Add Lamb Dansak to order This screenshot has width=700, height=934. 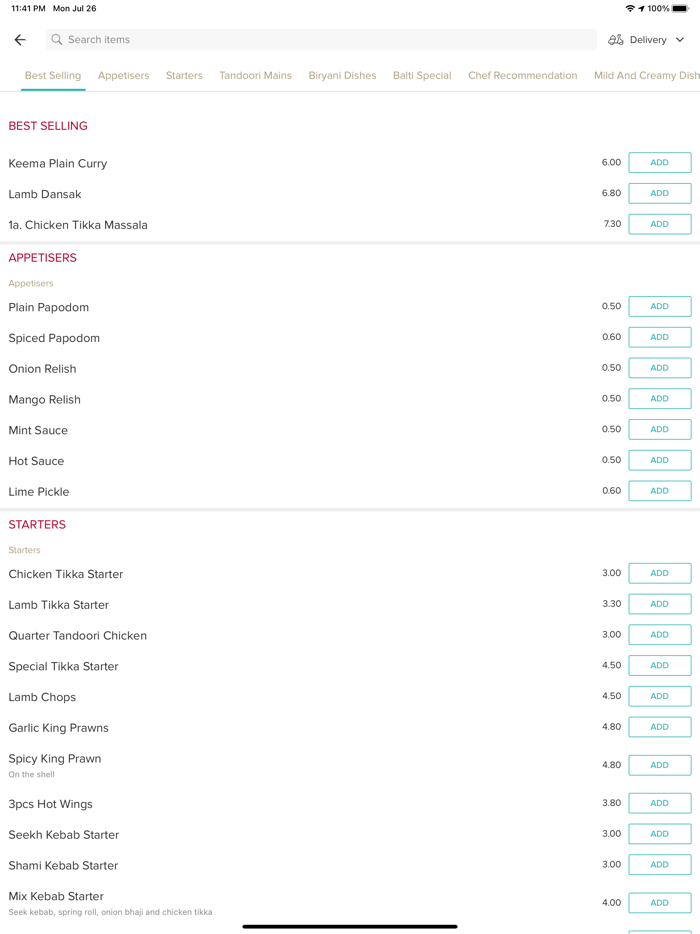click(x=659, y=194)
